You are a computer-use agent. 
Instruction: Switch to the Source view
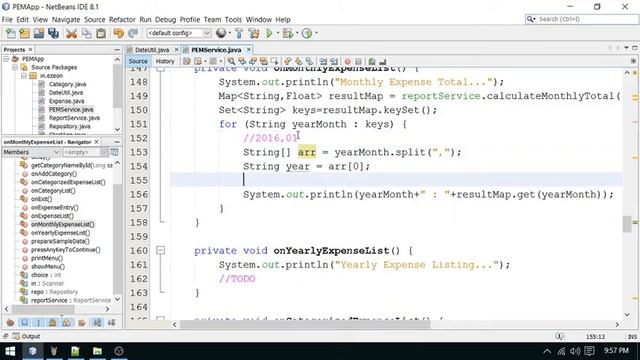[x=138, y=61]
